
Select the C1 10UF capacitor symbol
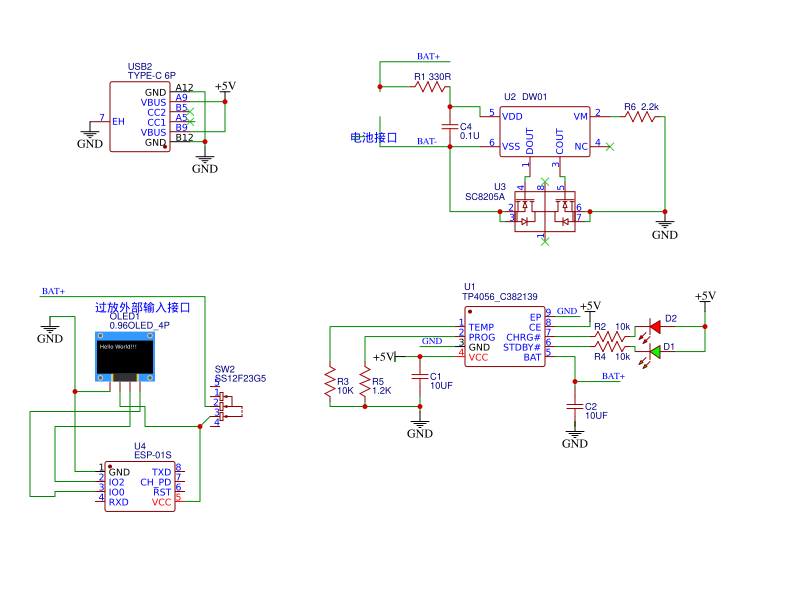[420, 377]
